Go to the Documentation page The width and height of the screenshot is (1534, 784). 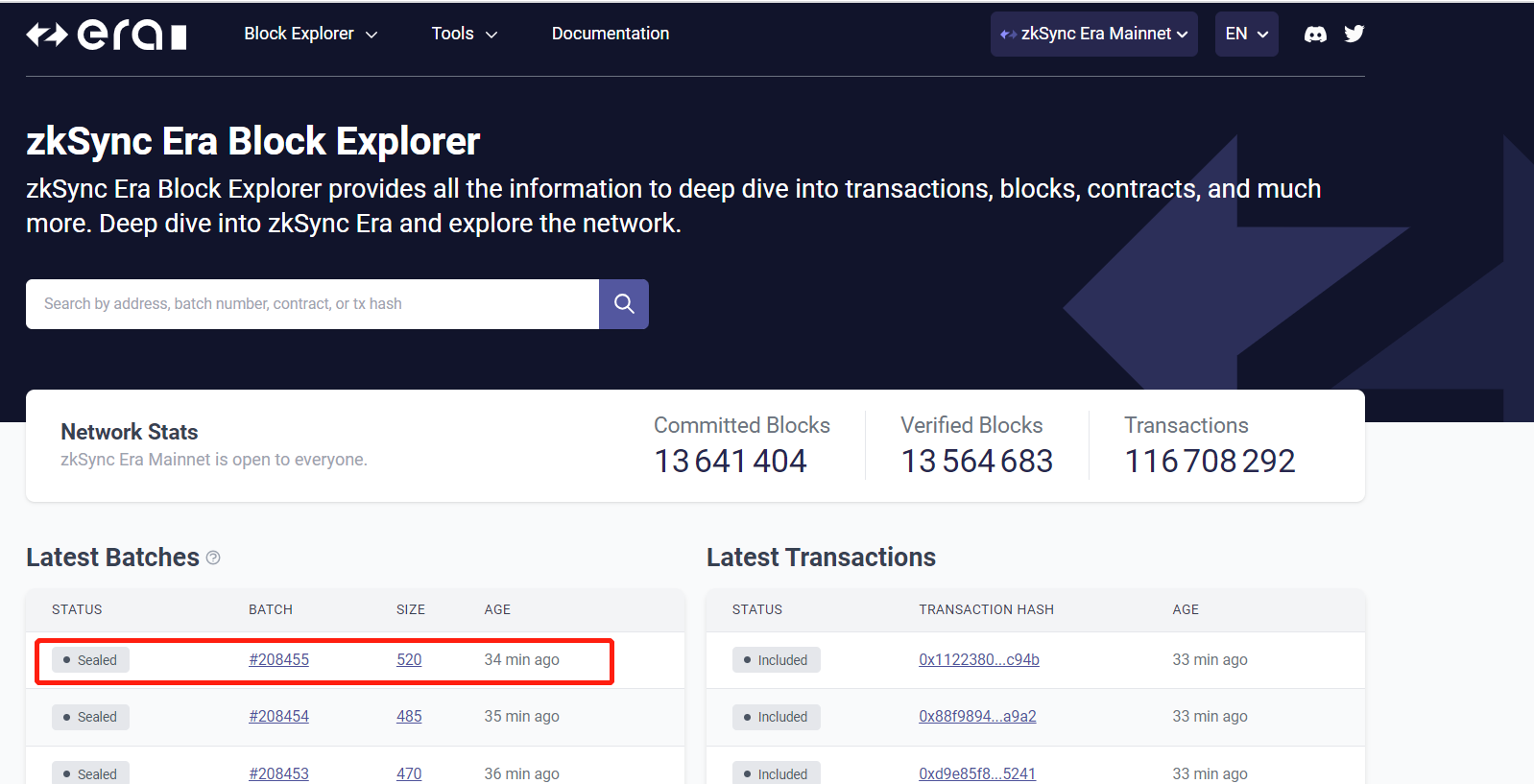click(x=610, y=34)
